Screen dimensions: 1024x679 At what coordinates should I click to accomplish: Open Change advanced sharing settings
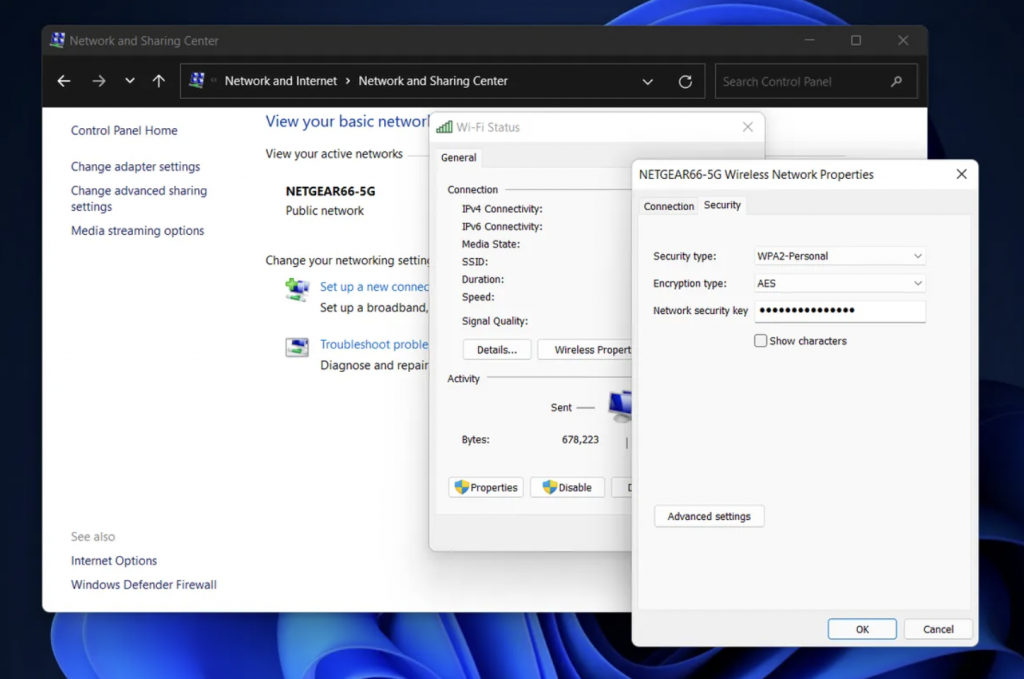[139, 198]
